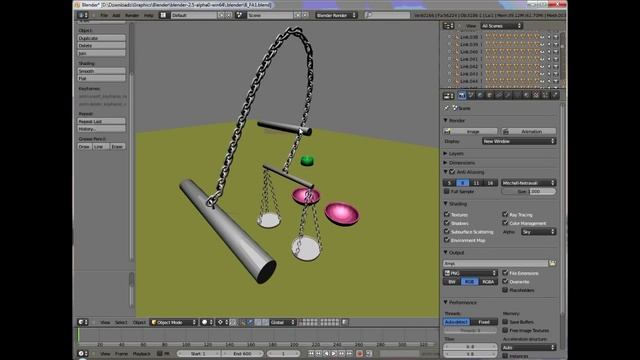Click the Duplicate button
The width and height of the screenshot is (640, 360).
click(101, 38)
